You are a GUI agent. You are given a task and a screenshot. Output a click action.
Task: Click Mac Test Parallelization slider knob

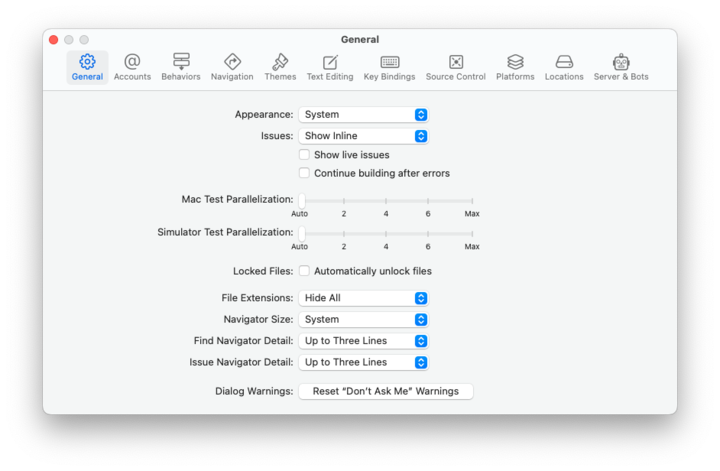[302, 200]
